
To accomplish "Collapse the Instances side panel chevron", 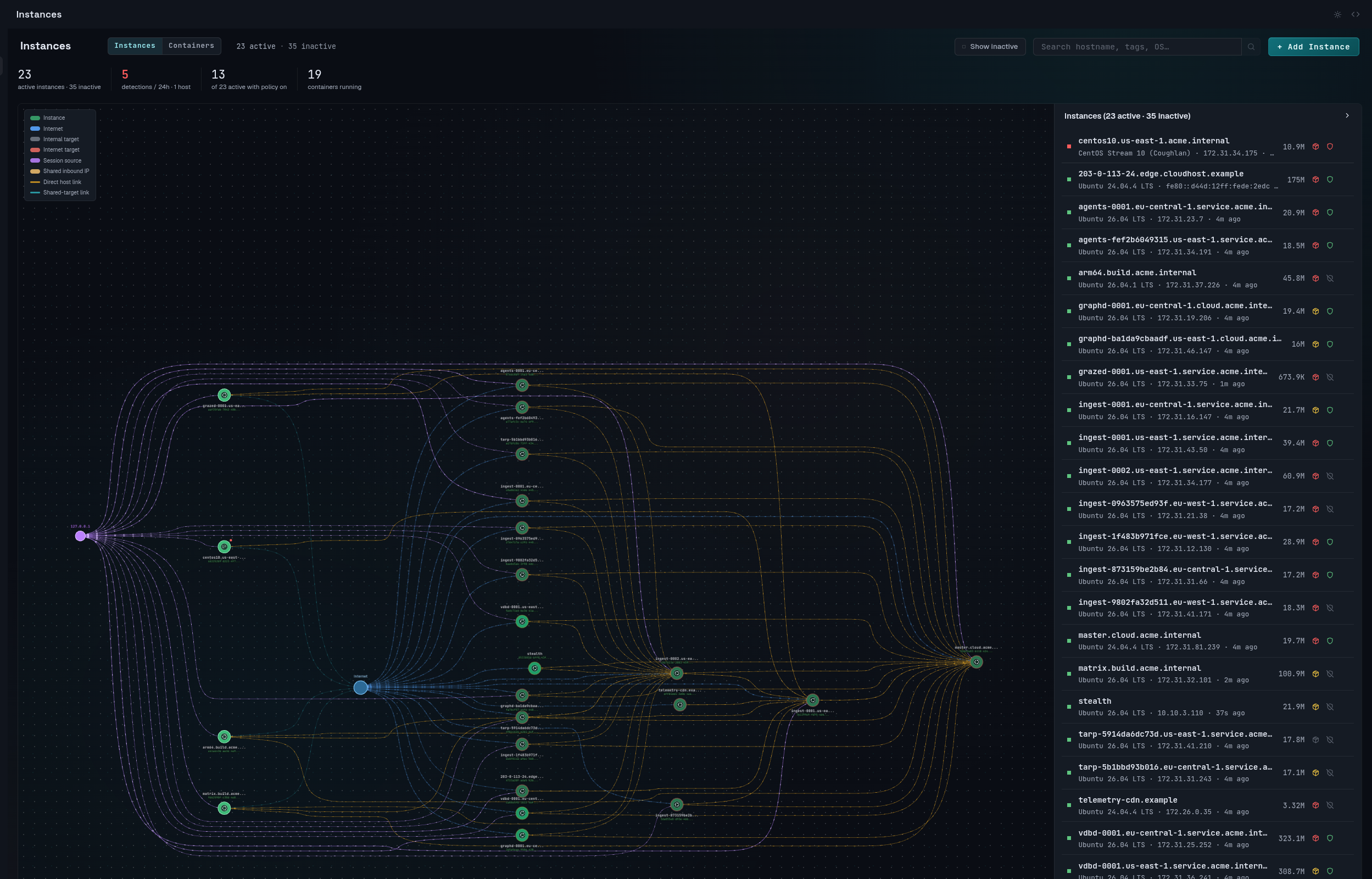I will [x=1347, y=116].
